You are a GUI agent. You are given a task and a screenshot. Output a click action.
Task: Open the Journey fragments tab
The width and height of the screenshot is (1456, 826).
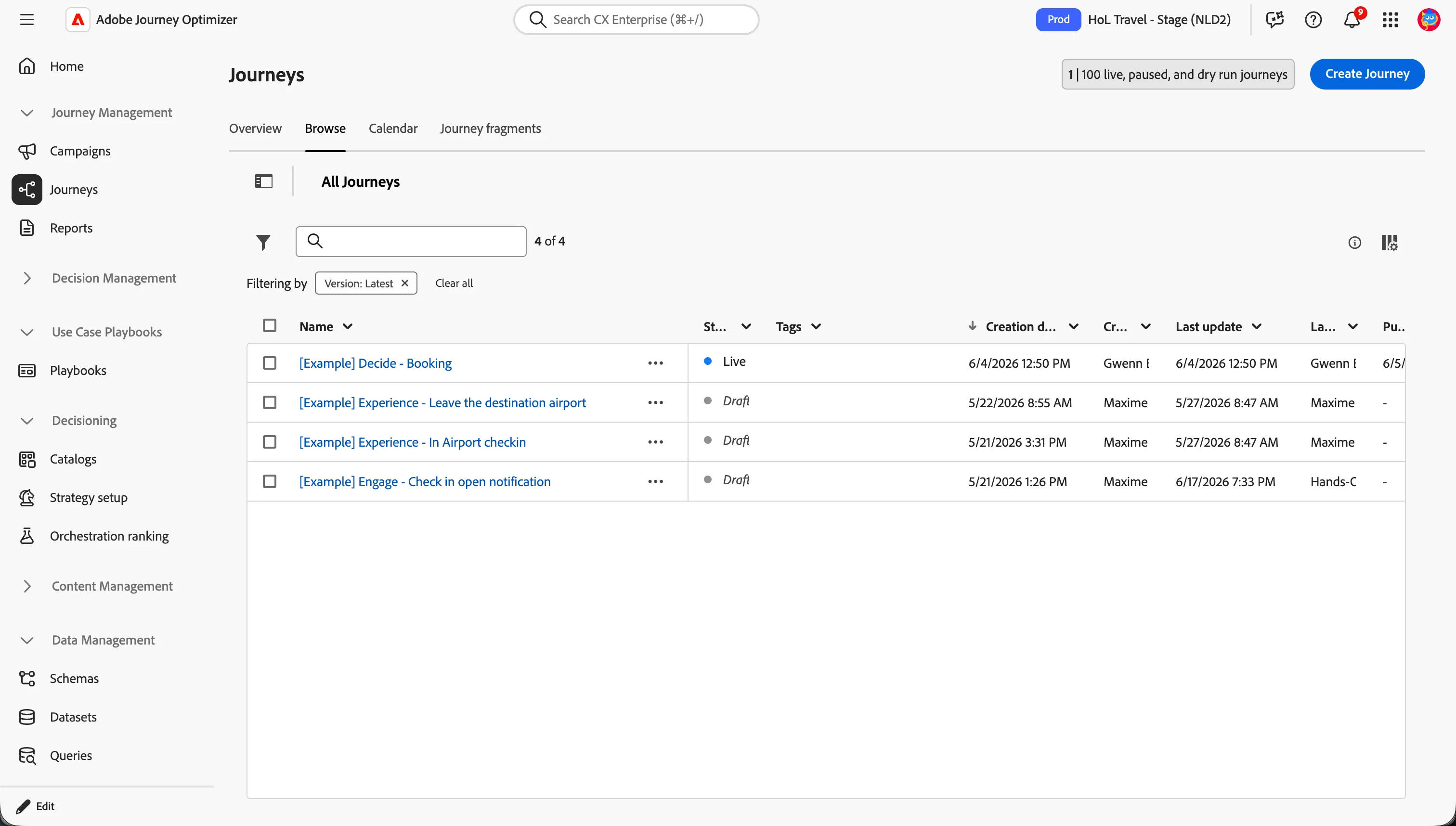pos(490,128)
